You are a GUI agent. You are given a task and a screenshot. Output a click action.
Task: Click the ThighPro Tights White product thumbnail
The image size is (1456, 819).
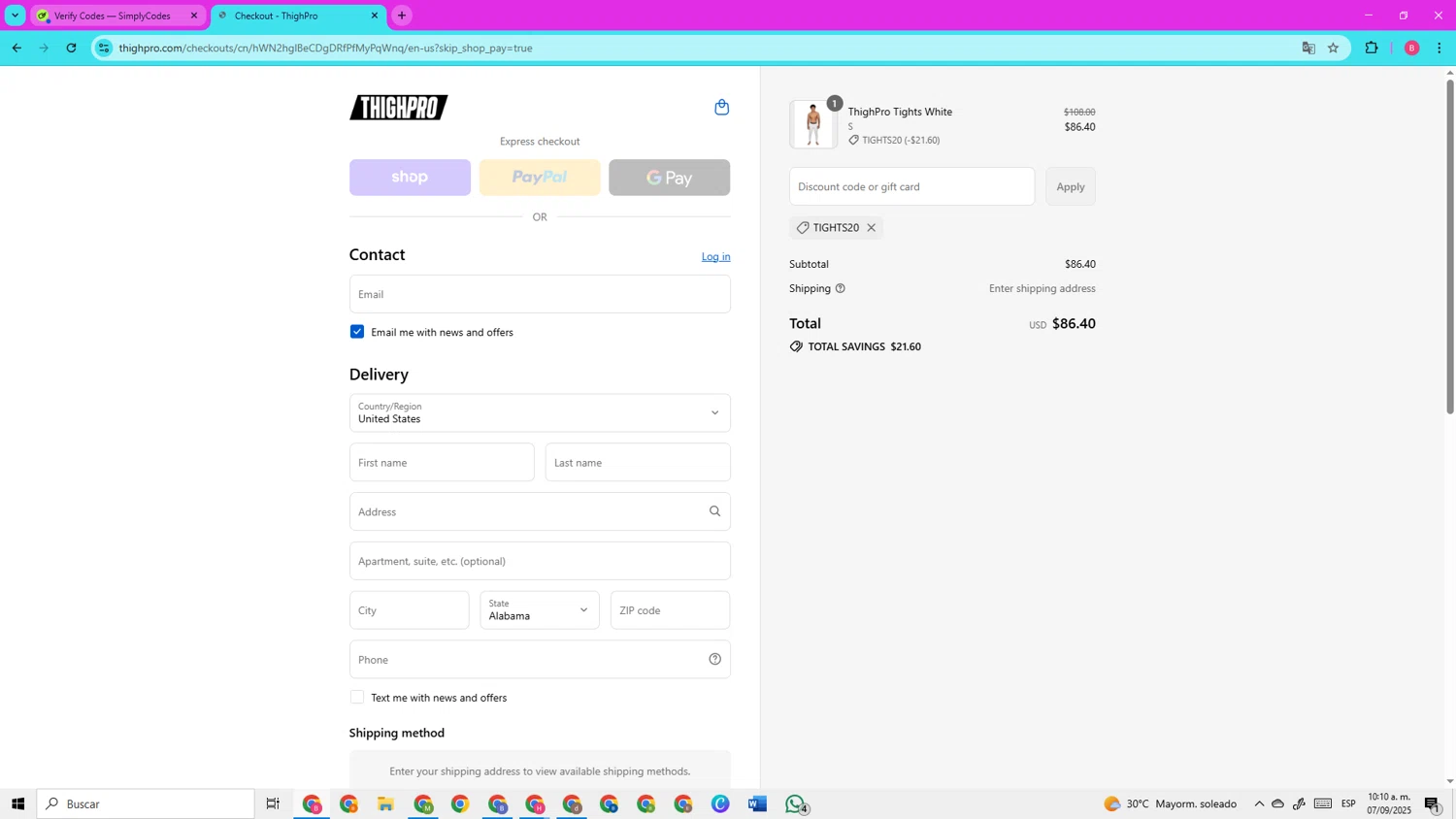(813, 124)
